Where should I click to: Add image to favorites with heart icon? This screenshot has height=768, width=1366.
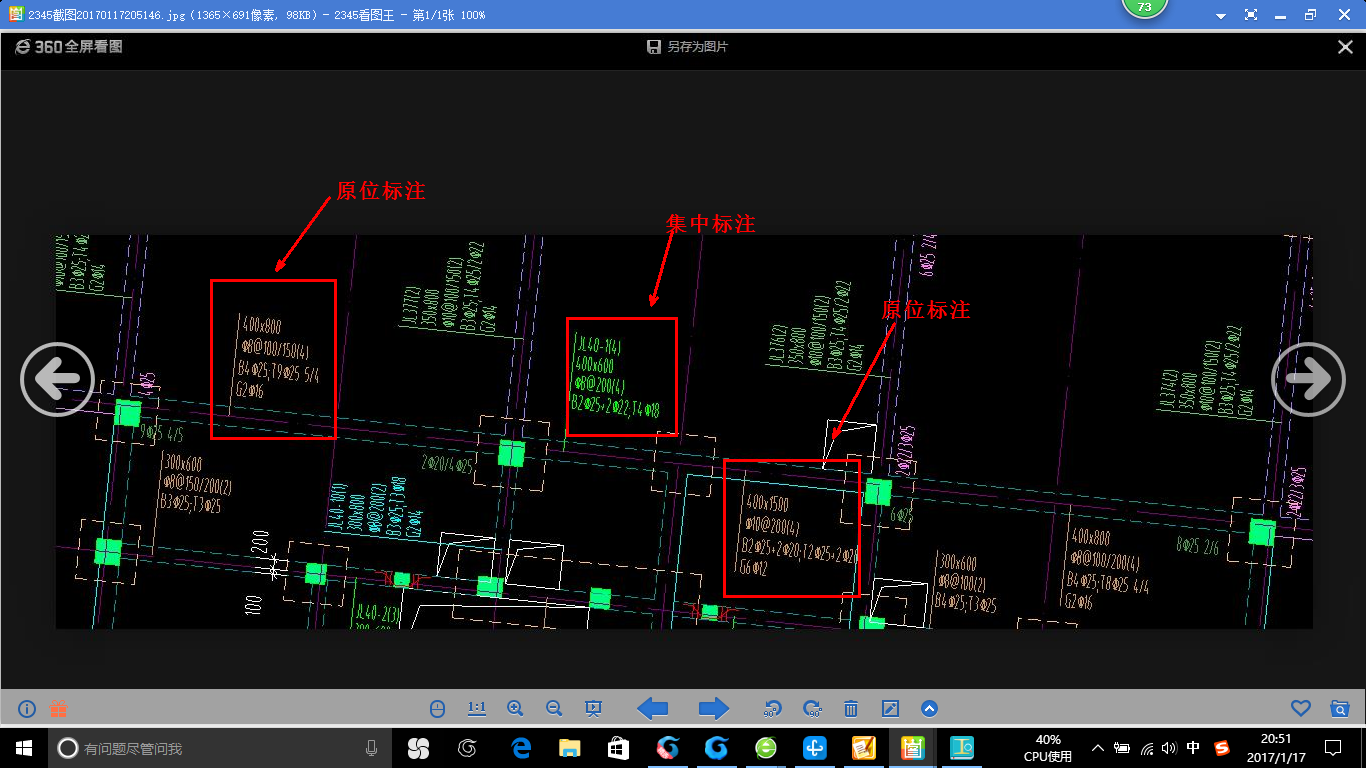pyautogui.click(x=1300, y=709)
